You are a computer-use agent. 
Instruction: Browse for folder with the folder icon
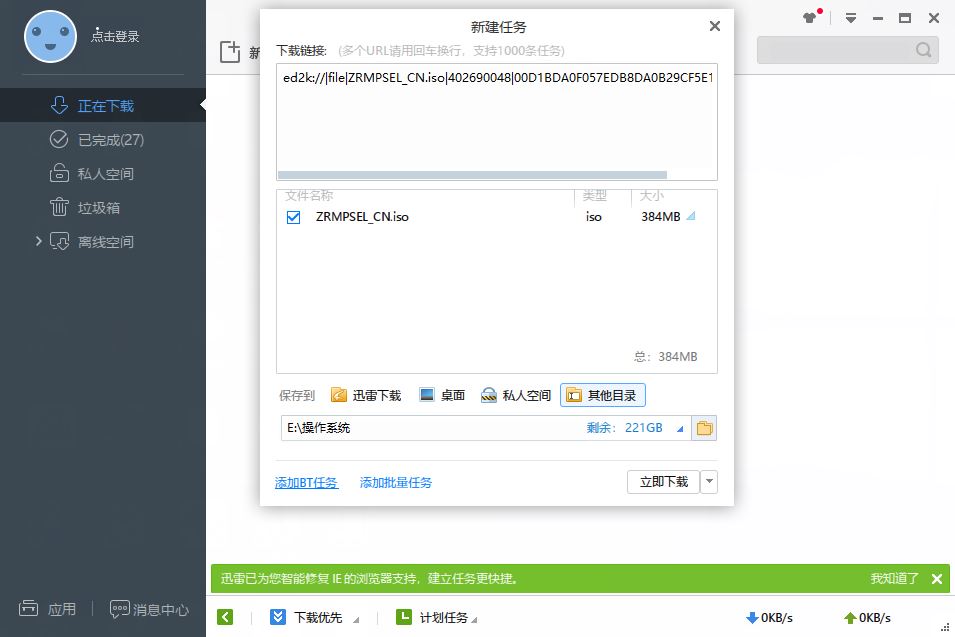click(704, 428)
